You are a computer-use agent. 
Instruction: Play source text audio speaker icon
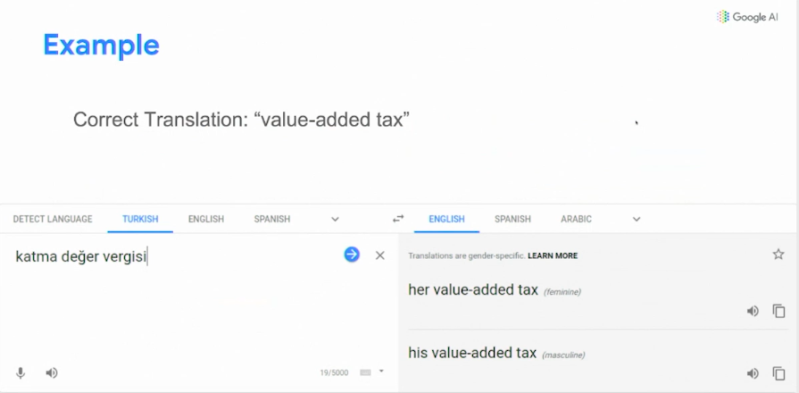coord(51,373)
